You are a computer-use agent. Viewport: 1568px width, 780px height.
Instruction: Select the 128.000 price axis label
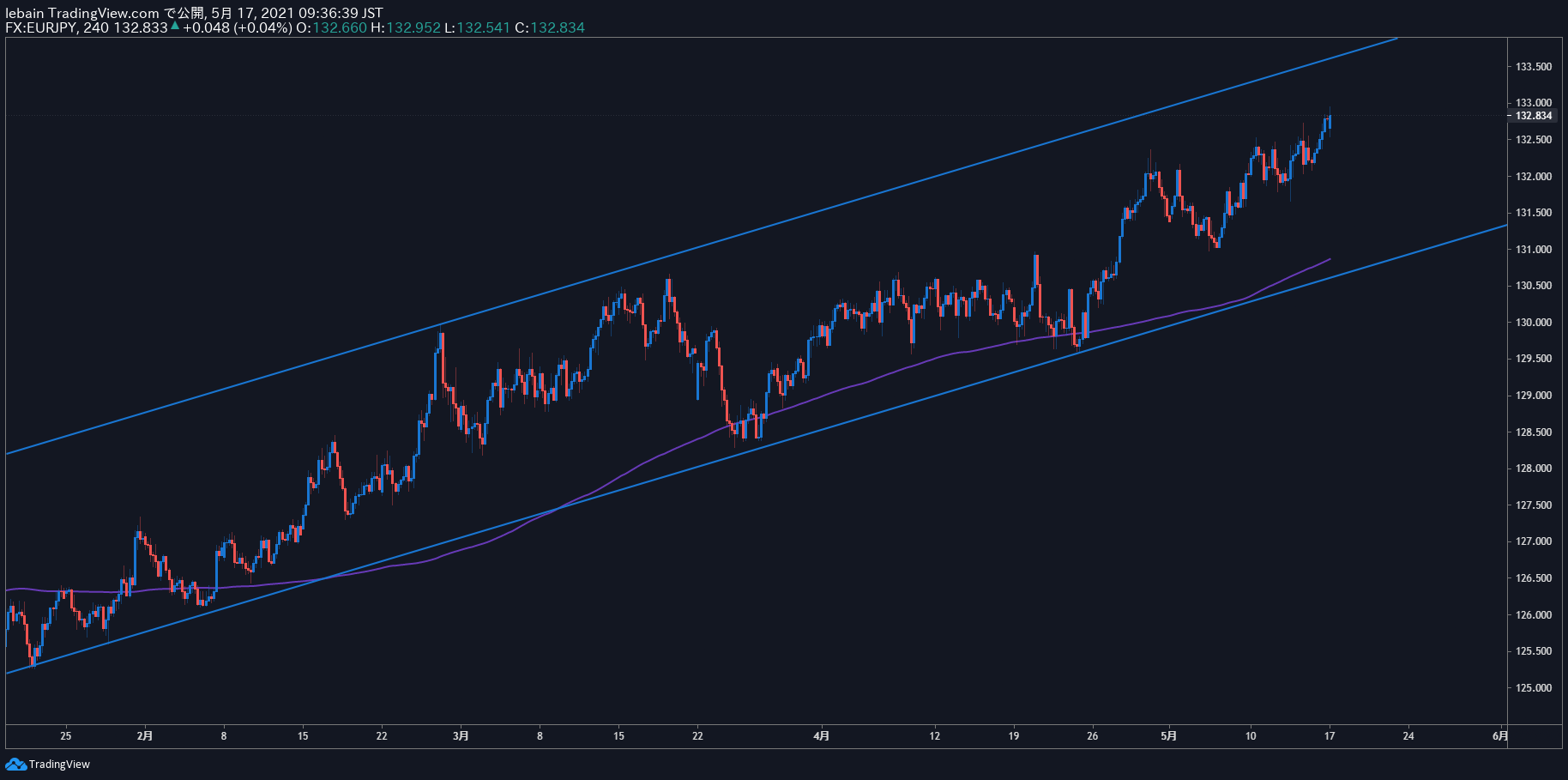[x=1534, y=469]
